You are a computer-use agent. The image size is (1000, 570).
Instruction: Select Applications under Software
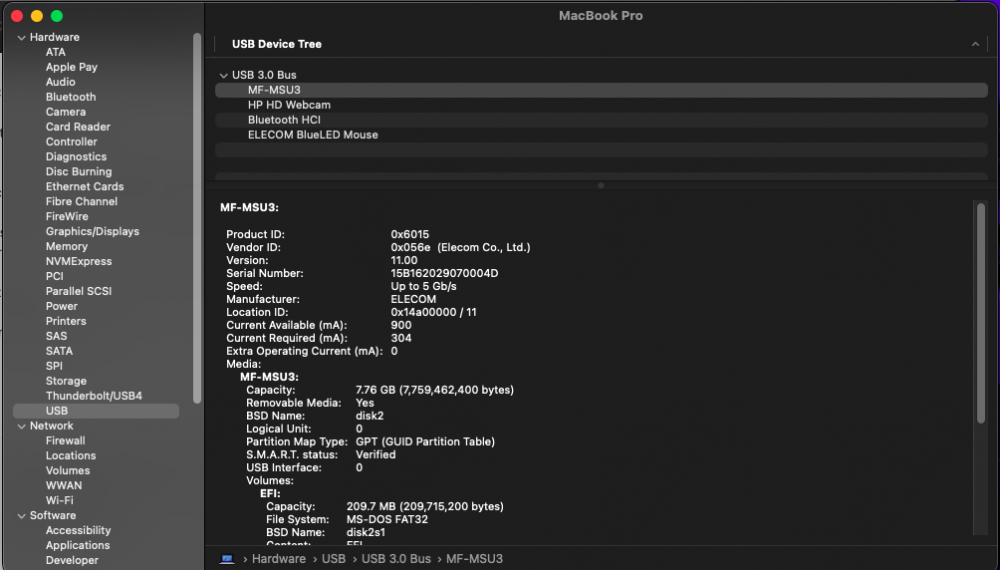click(78, 545)
